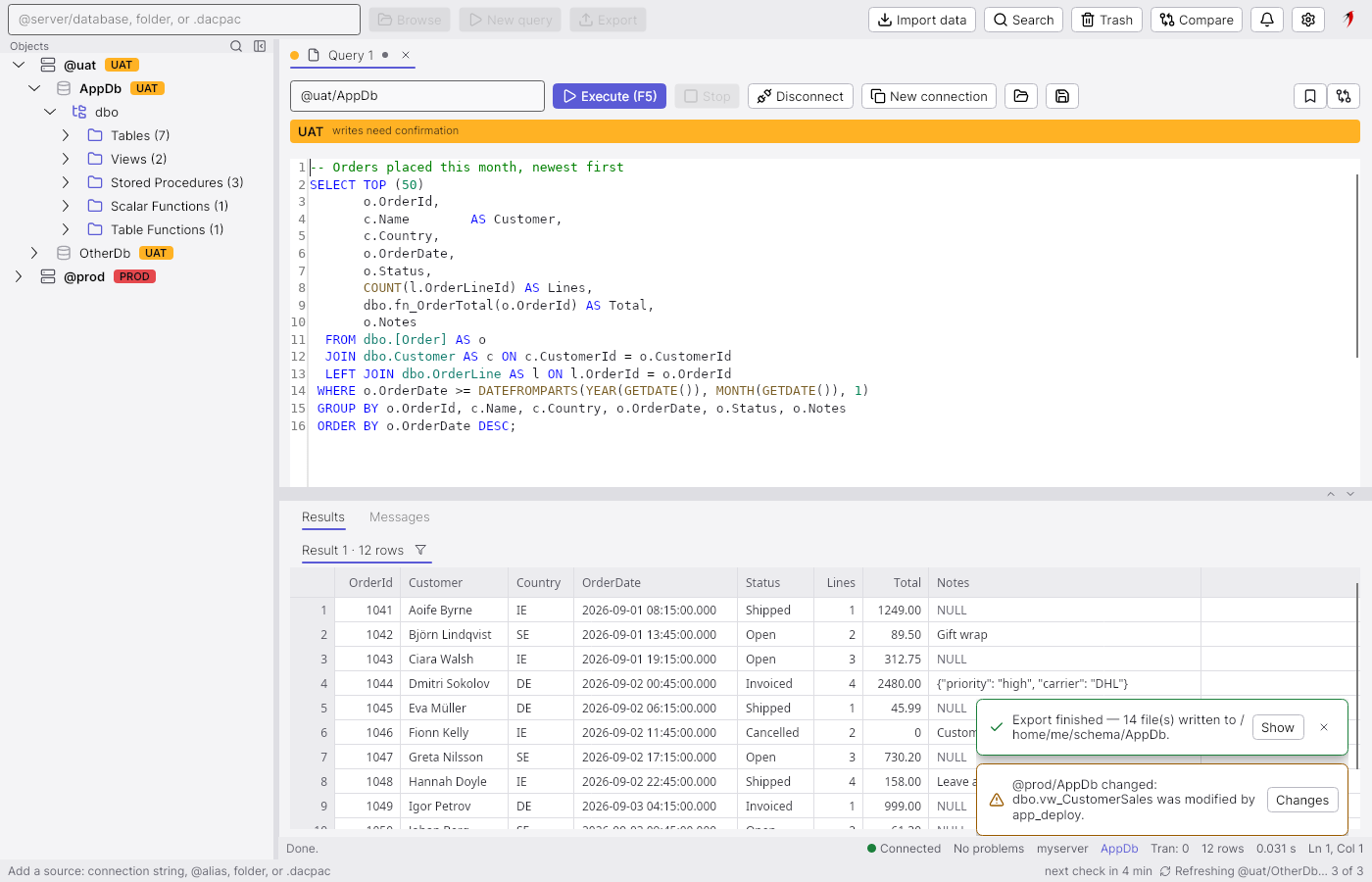Open settings via the gear icon
Viewport: 1372px width, 882px height.
1308,20
